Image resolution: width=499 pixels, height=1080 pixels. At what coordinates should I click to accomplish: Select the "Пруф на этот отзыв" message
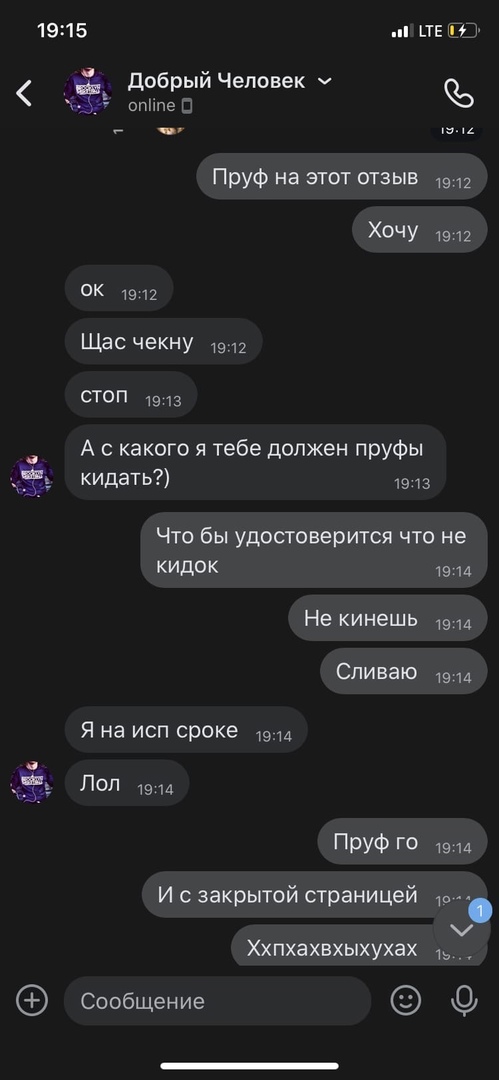tap(342, 177)
